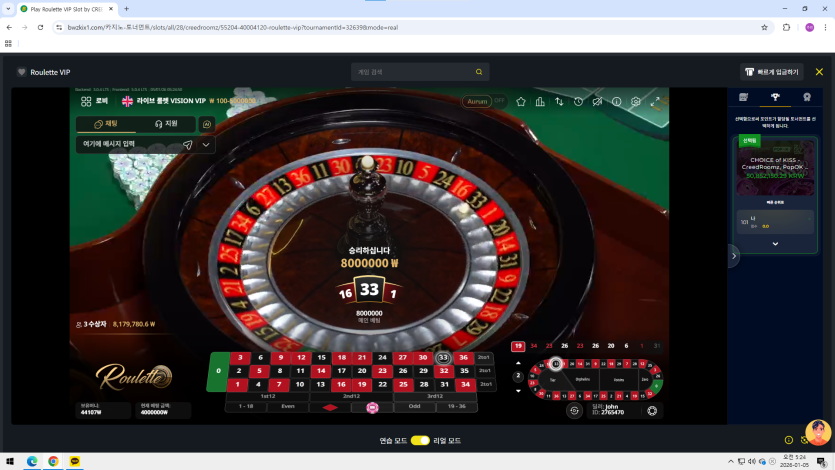The image size is (835, 470).
Task: Add table to favorites with star icon
Action: coord(521,102)
